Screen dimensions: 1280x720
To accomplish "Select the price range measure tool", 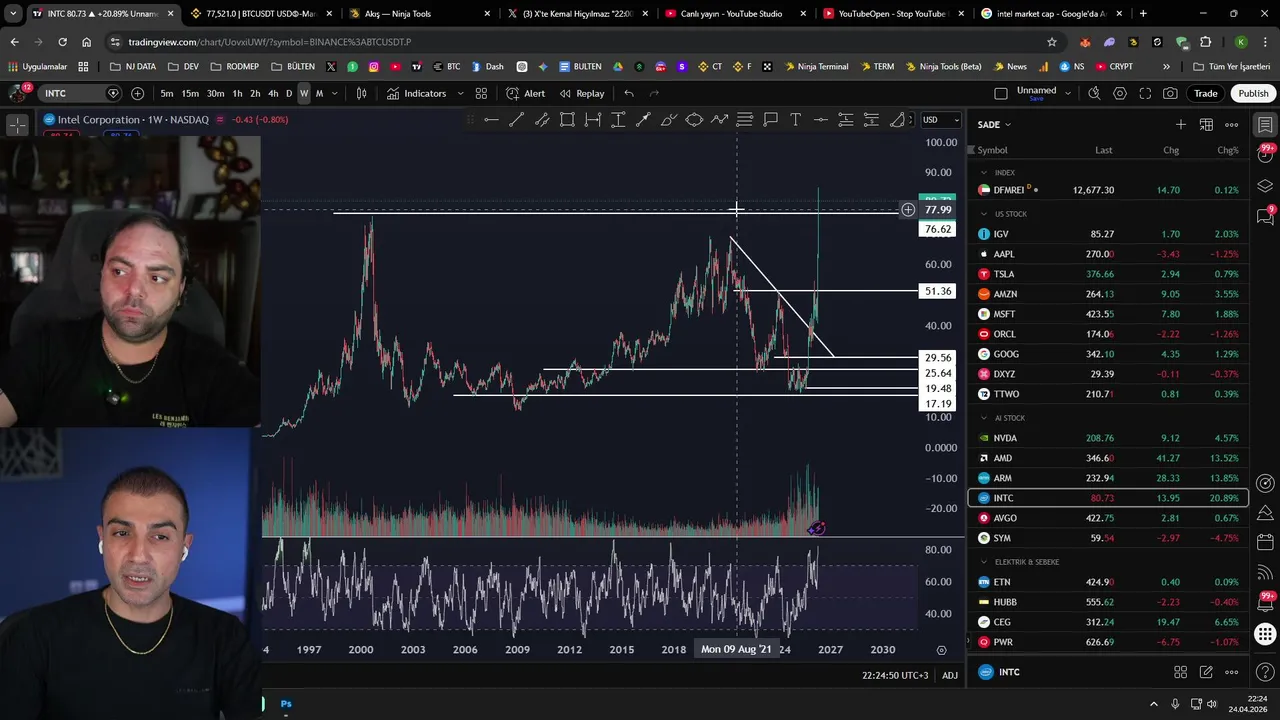I will [x=618, y=120].
